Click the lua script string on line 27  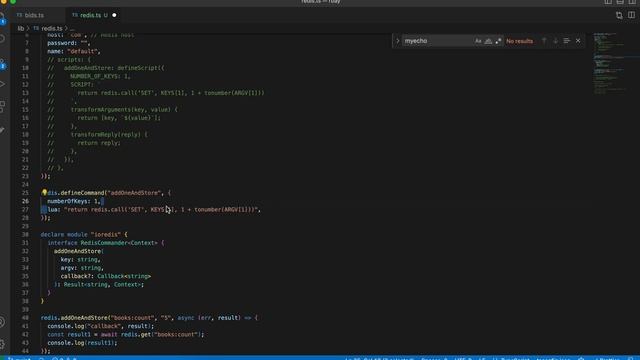coord(162,209)
